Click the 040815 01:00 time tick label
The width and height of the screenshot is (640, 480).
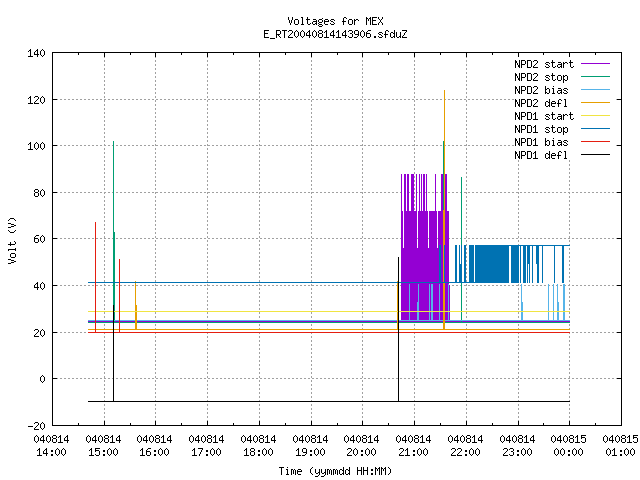(x=620, y=446)
